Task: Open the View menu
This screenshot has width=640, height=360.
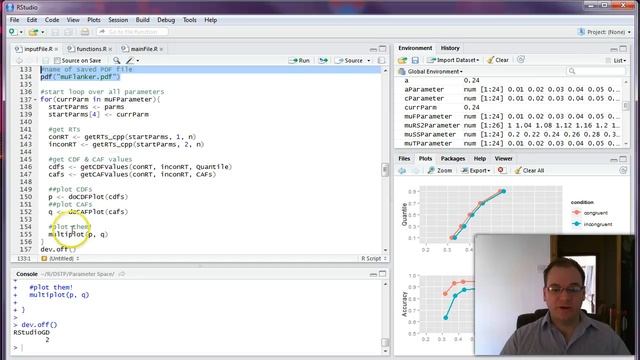Action: tap(73, 20)
